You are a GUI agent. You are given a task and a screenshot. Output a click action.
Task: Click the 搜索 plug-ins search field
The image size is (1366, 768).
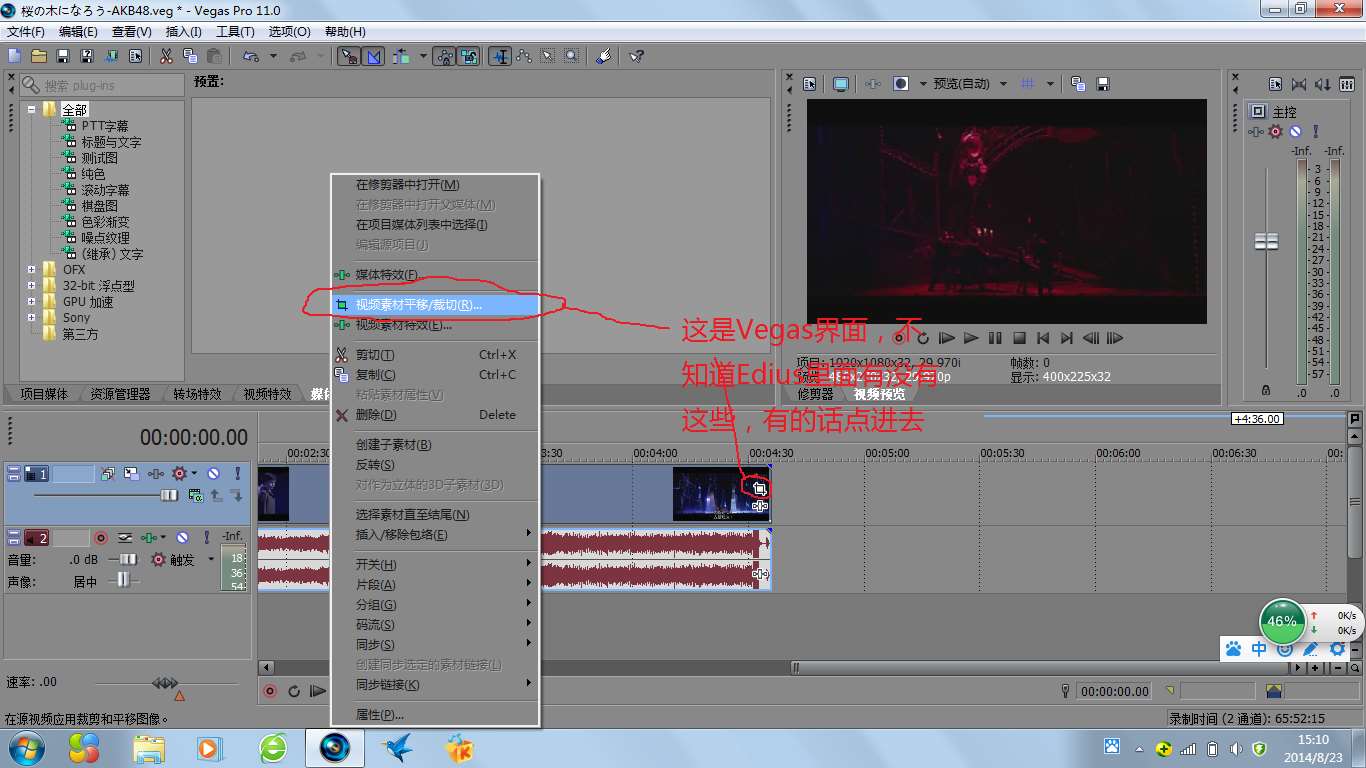pyautogui.click(x=101, y=85)
